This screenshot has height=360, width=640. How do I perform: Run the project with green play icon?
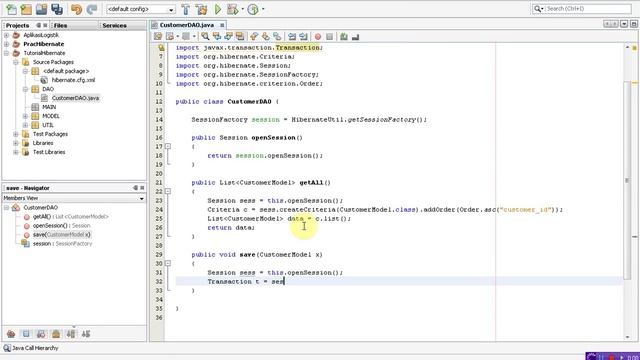tap(218, 9)
